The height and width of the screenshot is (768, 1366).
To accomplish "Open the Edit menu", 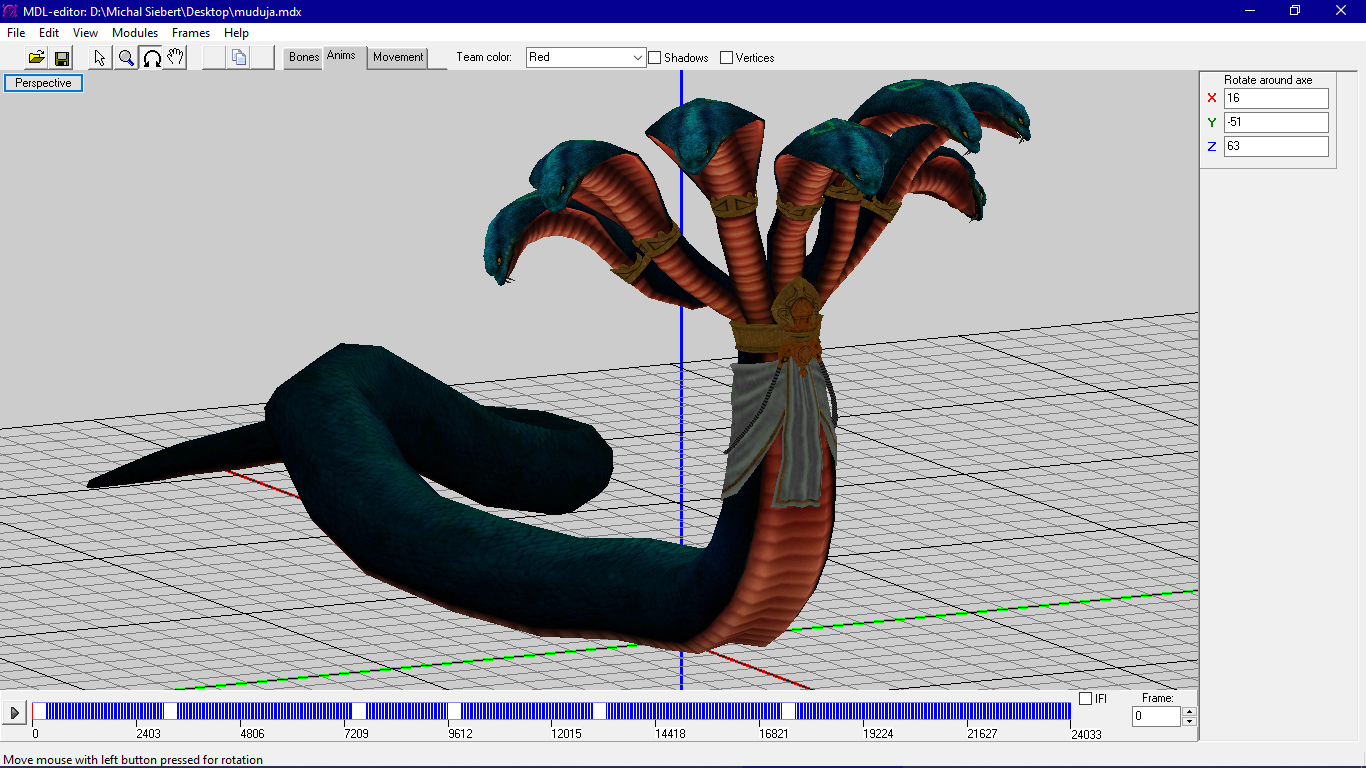I will 49,33.
